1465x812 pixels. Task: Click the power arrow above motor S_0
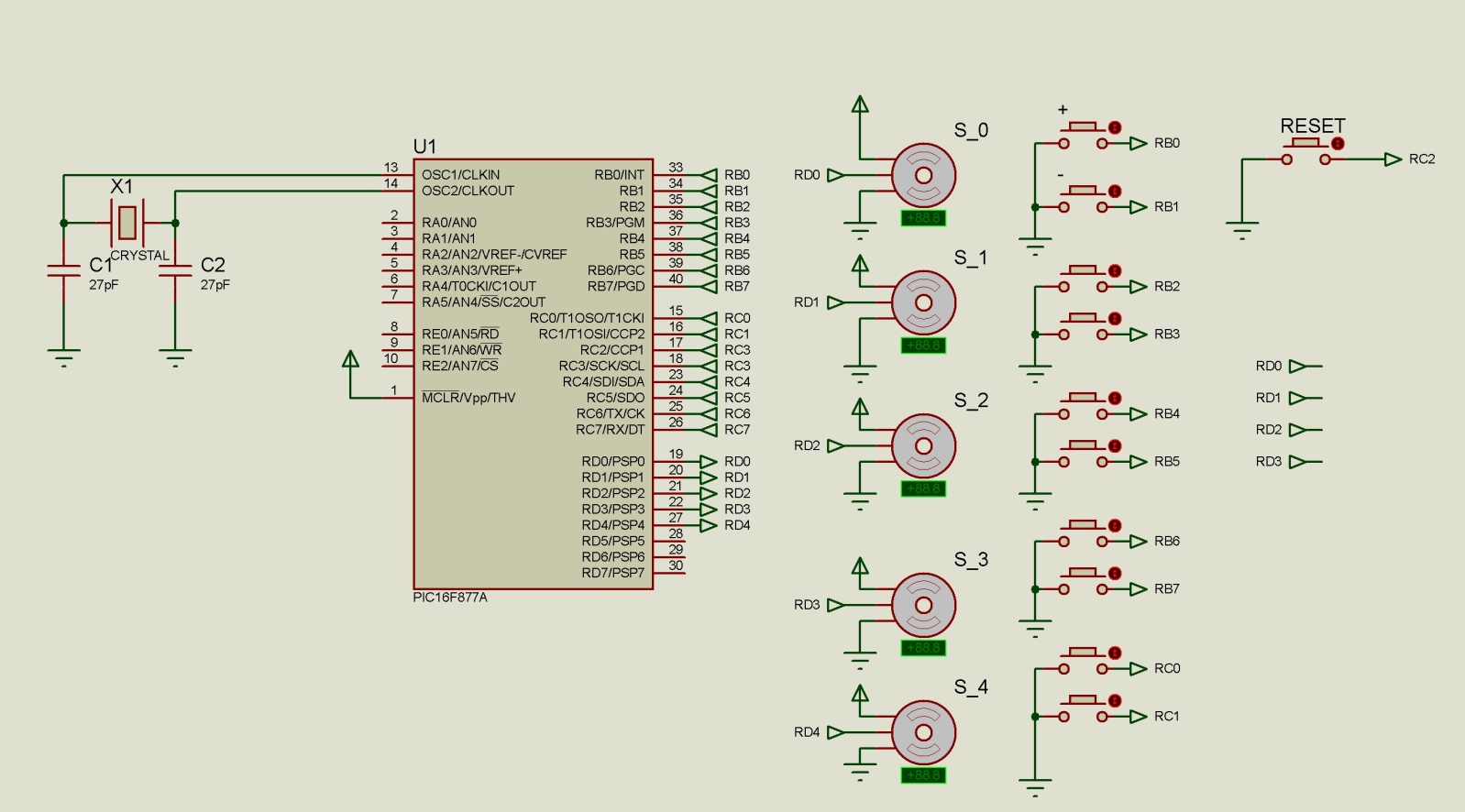(860, 104)
